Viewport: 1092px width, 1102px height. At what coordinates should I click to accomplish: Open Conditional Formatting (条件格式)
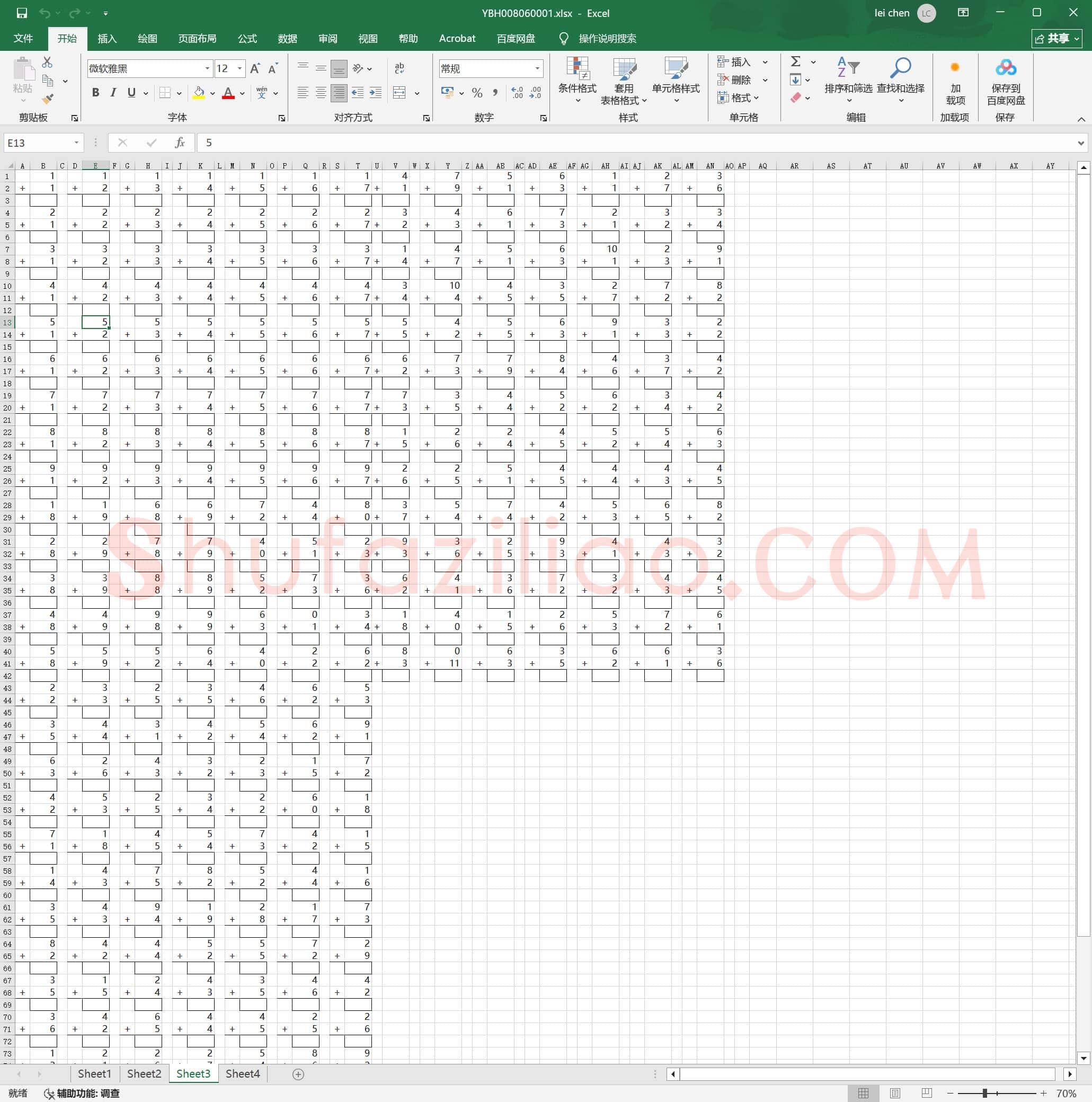pyautogui.click(x=577, y=80)
